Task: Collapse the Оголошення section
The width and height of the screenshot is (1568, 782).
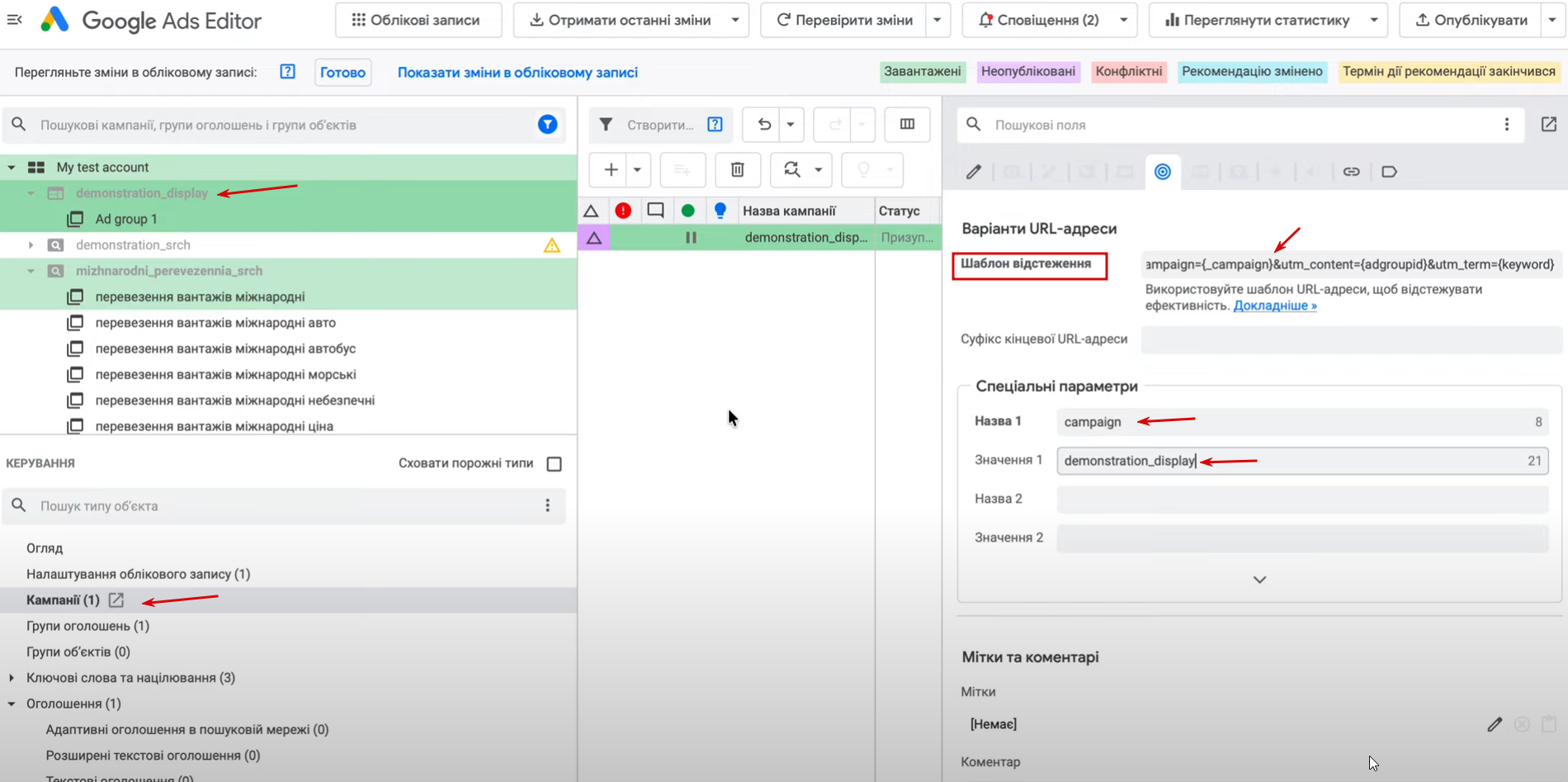Action: point(12,704)
